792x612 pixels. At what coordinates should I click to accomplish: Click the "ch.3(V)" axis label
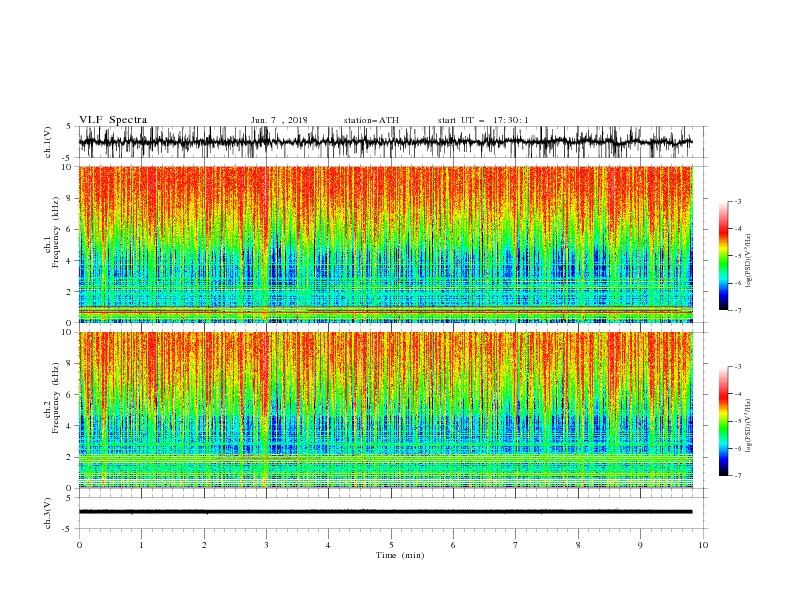[48, 513]
